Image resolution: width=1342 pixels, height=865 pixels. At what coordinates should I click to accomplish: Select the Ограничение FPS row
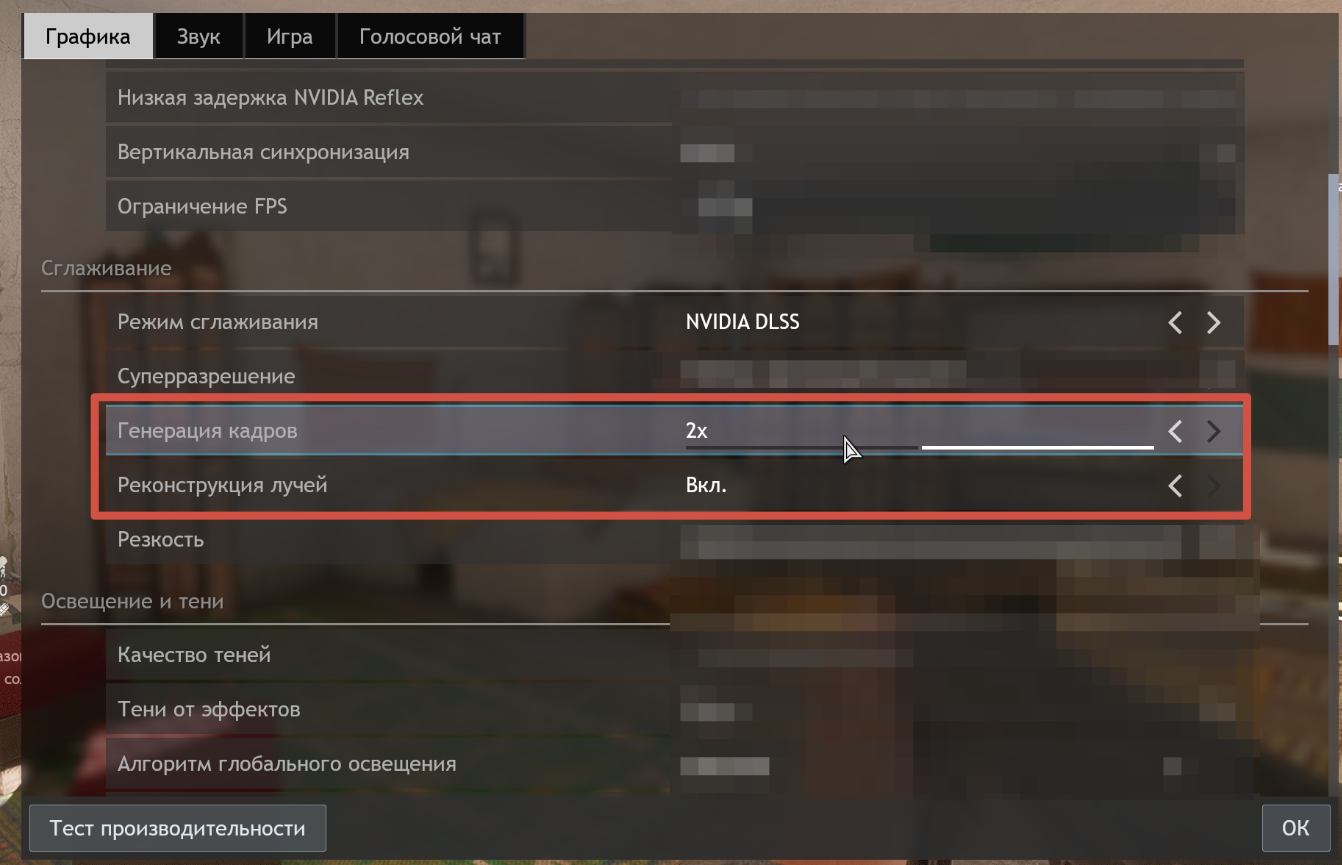[675, 207]
